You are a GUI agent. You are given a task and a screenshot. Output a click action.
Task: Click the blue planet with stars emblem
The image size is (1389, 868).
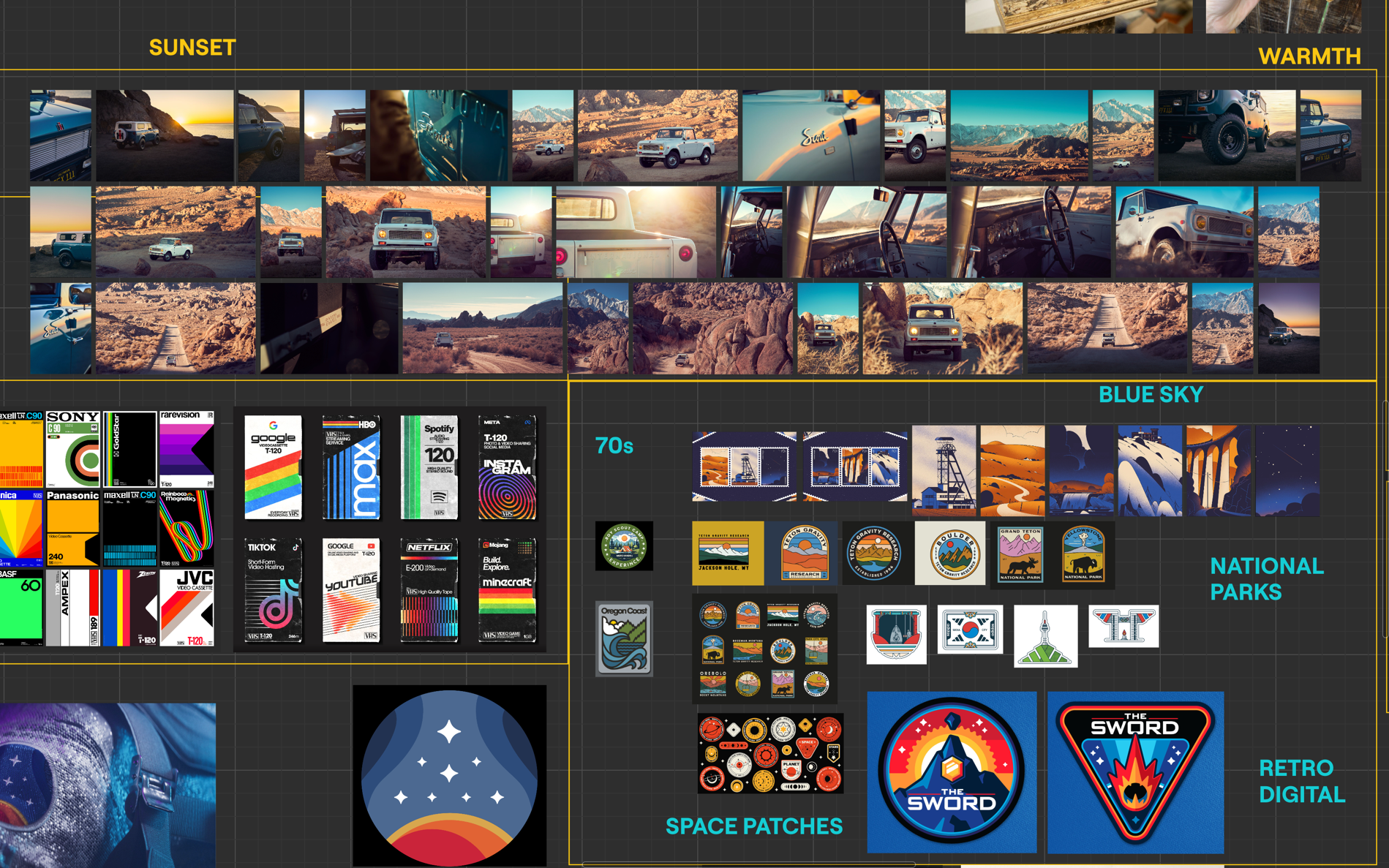coord(449,776)
